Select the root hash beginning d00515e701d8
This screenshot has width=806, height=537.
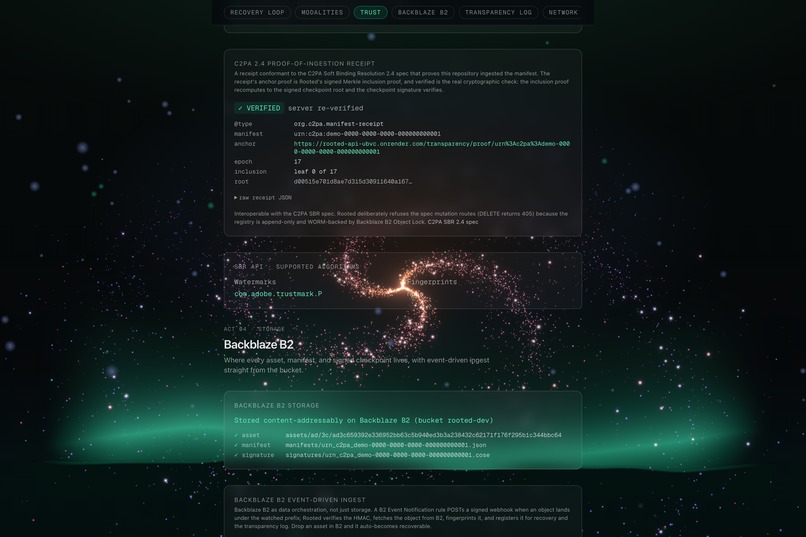pos(353,181)
